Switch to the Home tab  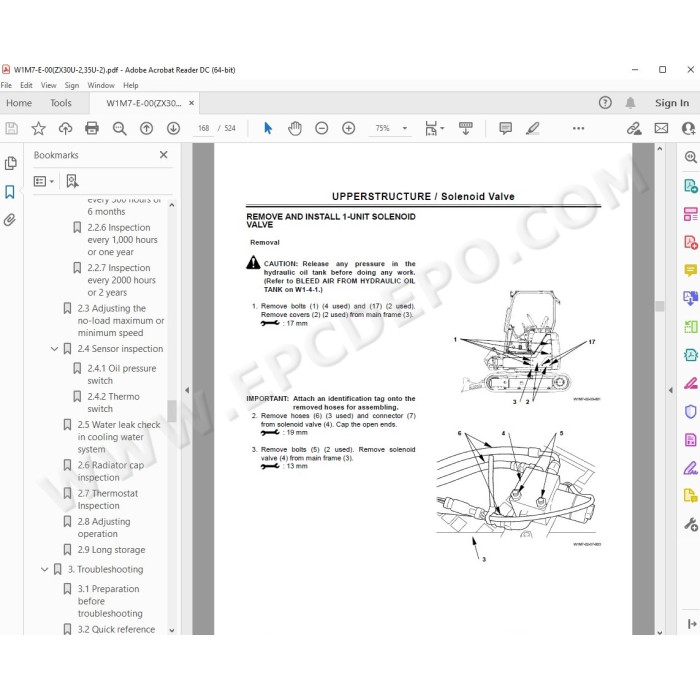(x=19, y=103)
